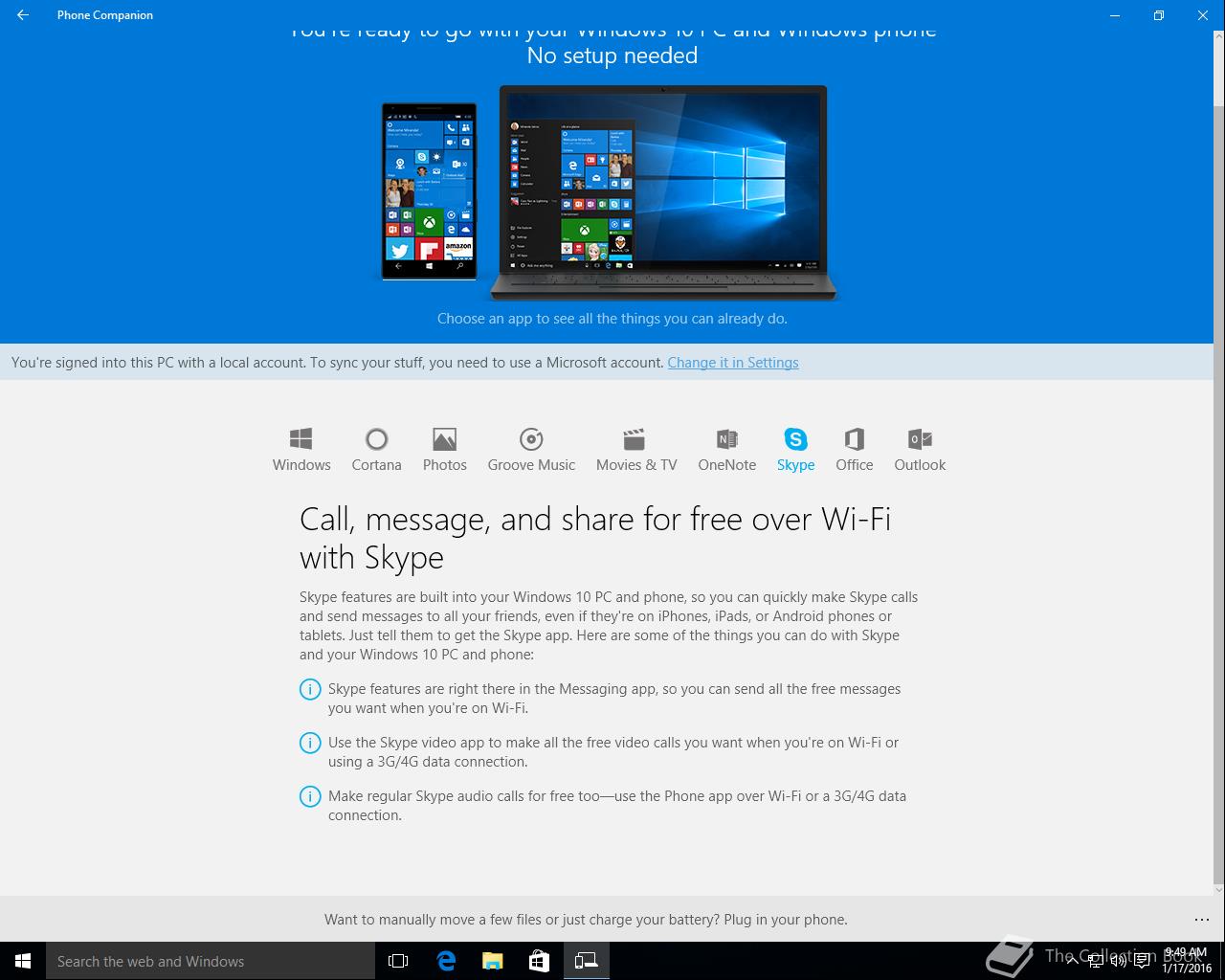Open the Store from the taskbar
The height and width of the screenshot is (980, 1225).
(539, 961)
